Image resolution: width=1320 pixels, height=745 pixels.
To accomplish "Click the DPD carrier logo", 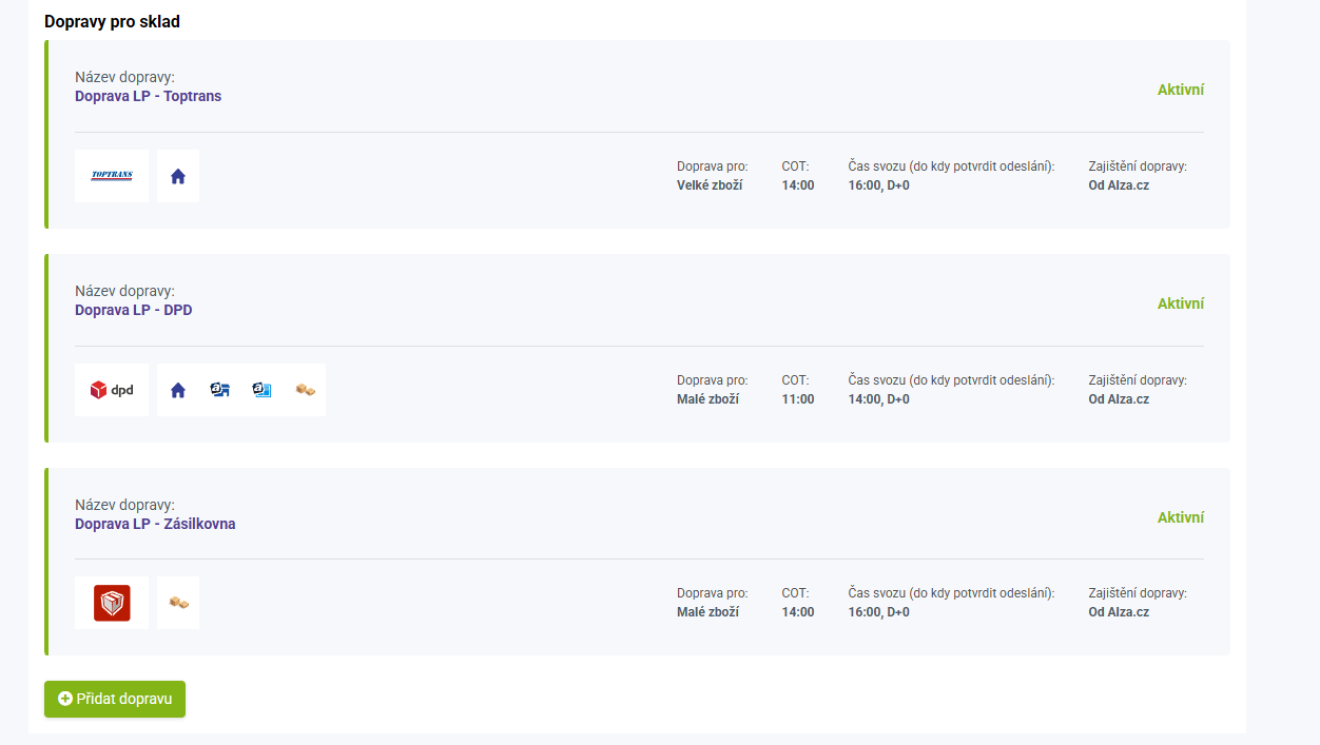I will point(112,390).
